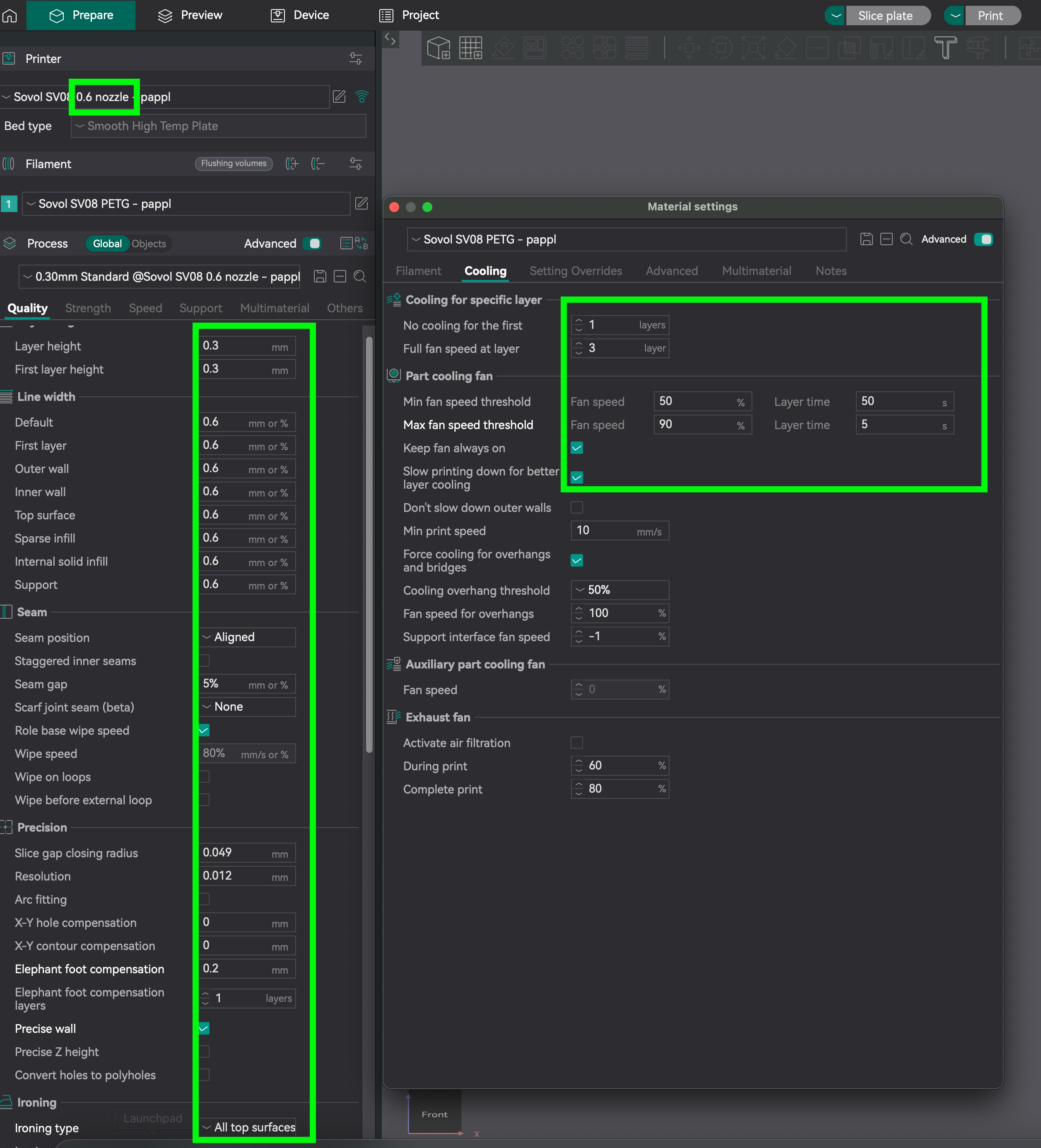Search settings in Material settings dialog
Screen dimensions: 1041x1148
[x=906, y=239]
